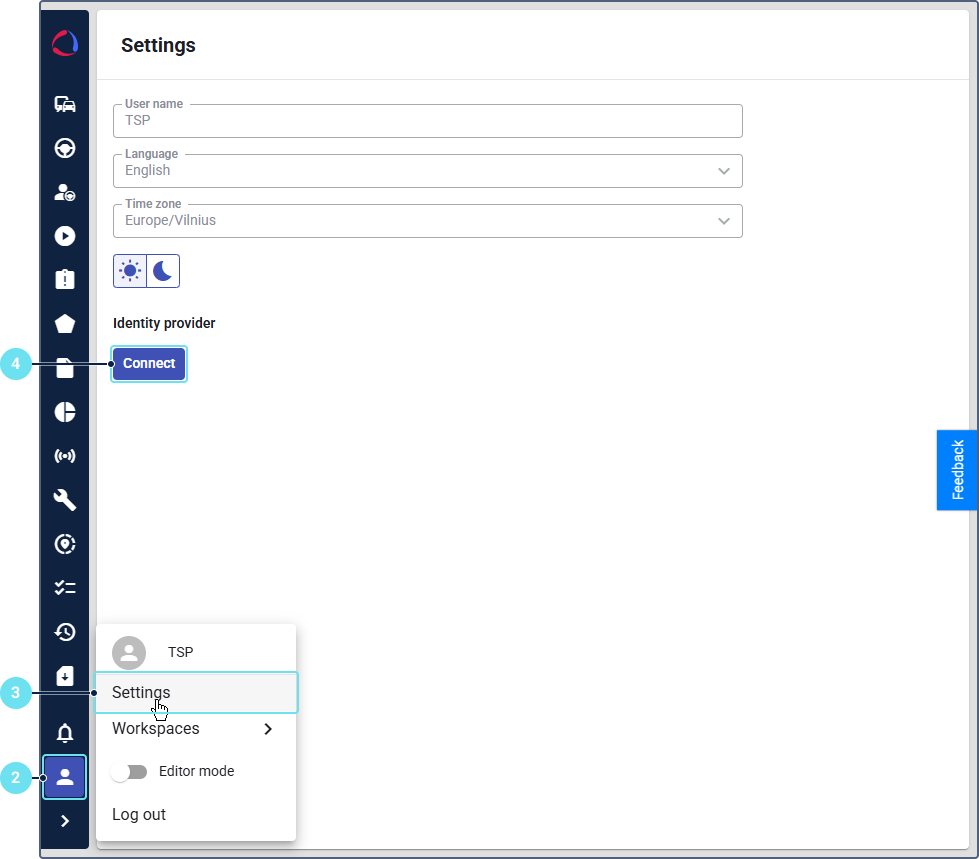Expand the Time zone dropdown
The image size is (979, 859).
[x=427, y=221]
